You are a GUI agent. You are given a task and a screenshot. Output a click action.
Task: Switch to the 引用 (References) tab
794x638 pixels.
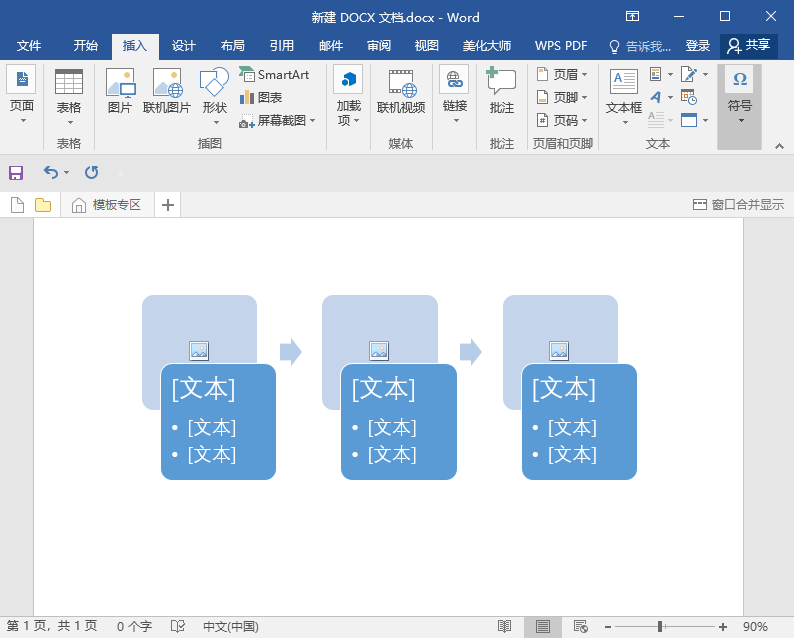(x=282, y=46)
